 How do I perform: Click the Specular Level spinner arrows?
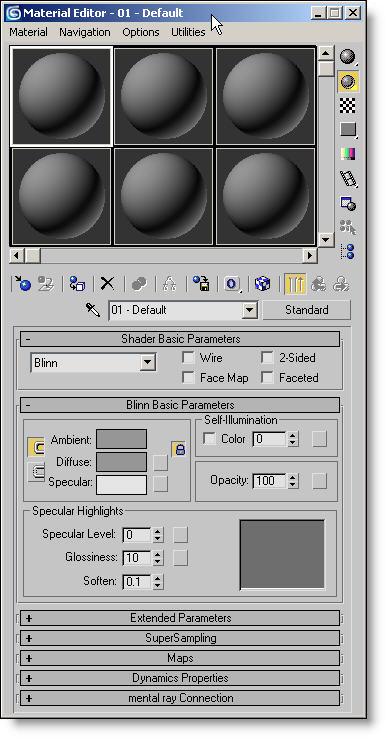(x=158, y=535)
